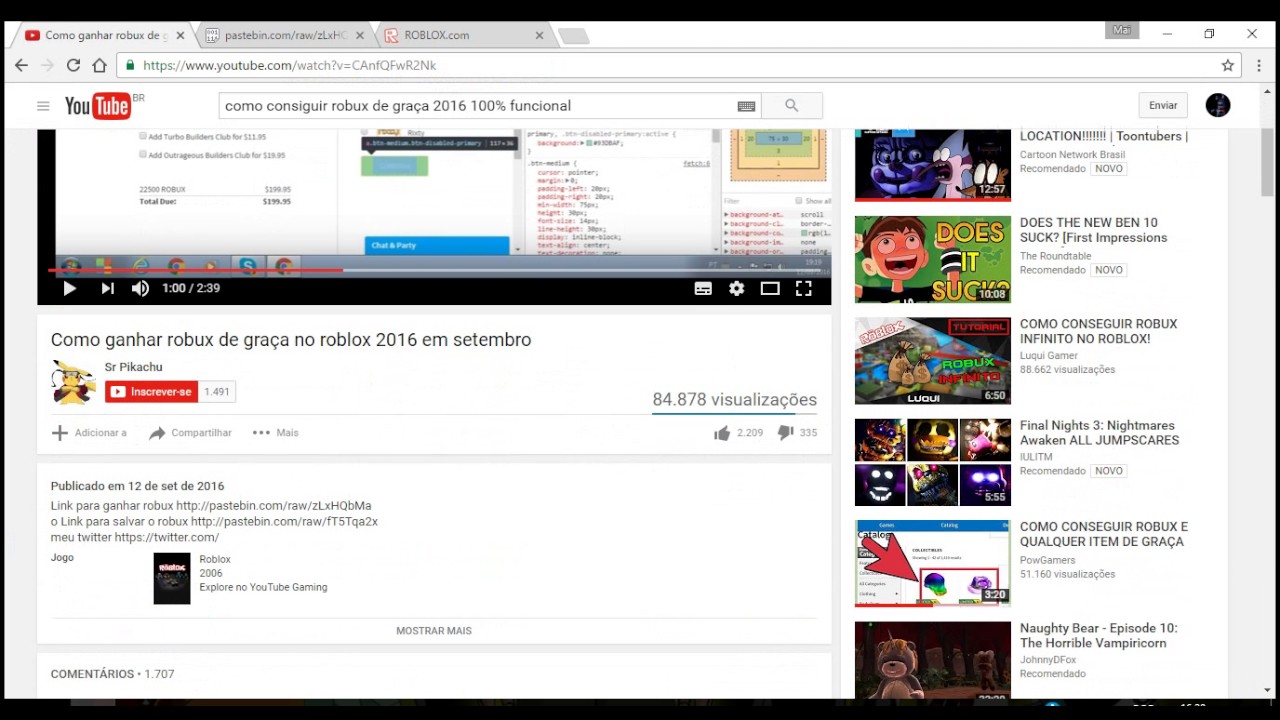Open COMO CONSEGUIR ROBUX E QUALQUER ITEM title
The height and width of the screenshot is (720, 1280).
coord(1104,534)
